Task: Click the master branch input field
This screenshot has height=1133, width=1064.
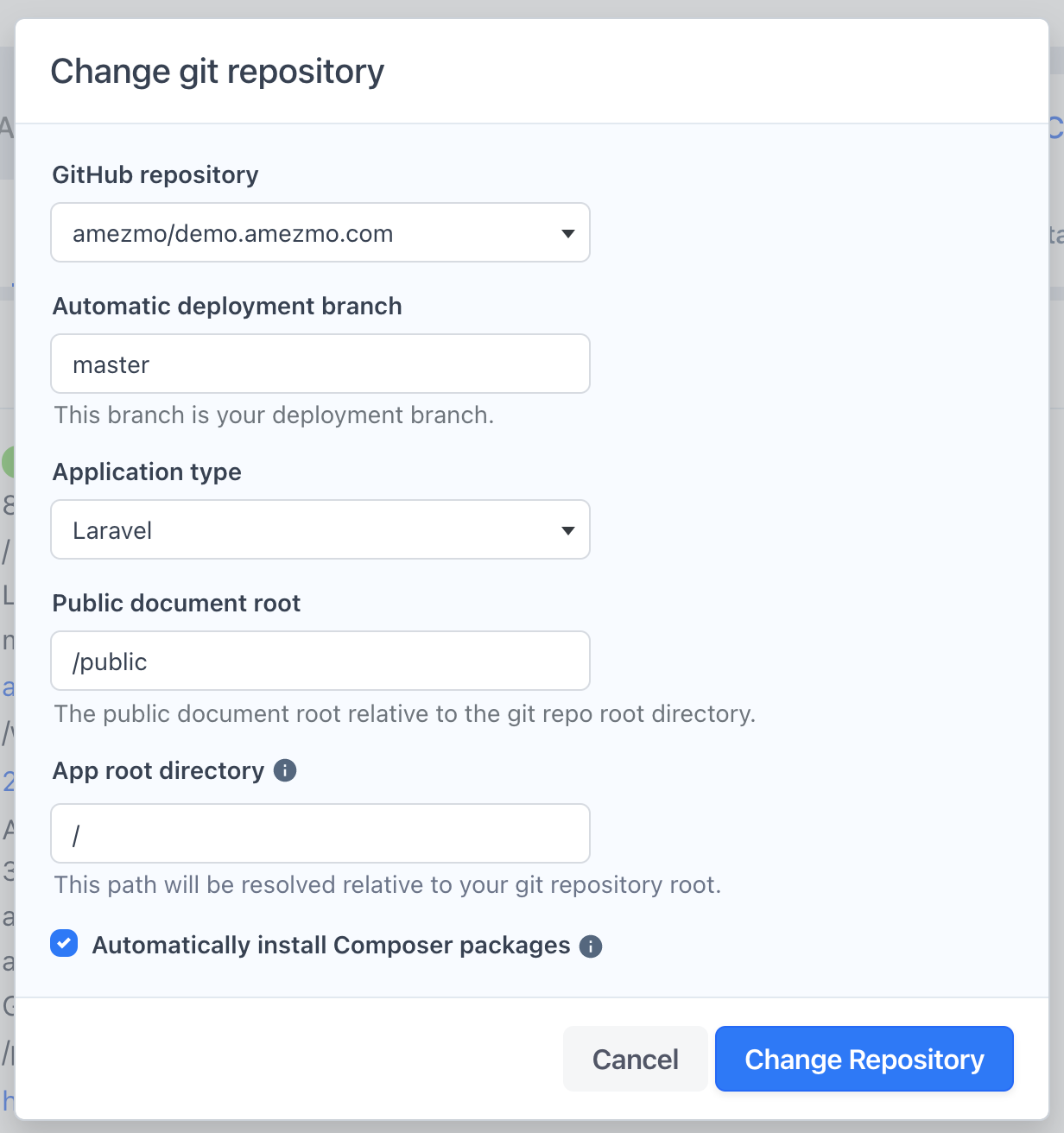Action: point(320,364)
